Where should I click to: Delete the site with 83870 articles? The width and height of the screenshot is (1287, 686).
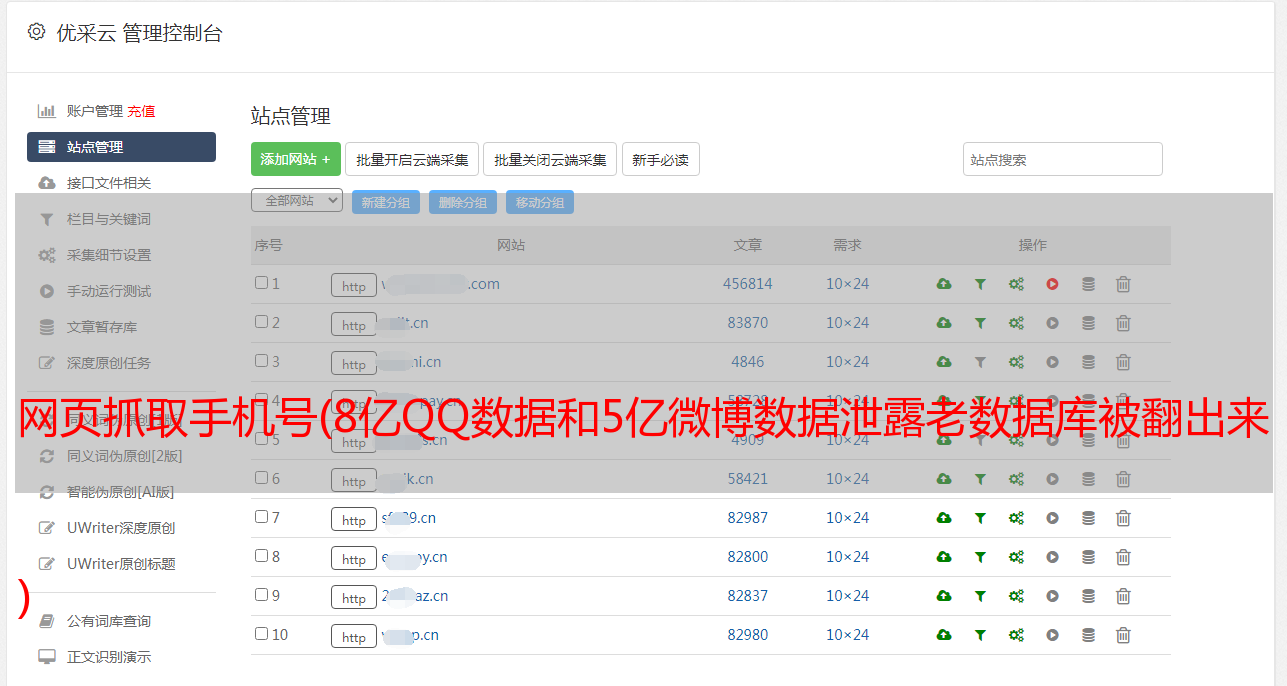[x=1123, y=323]
